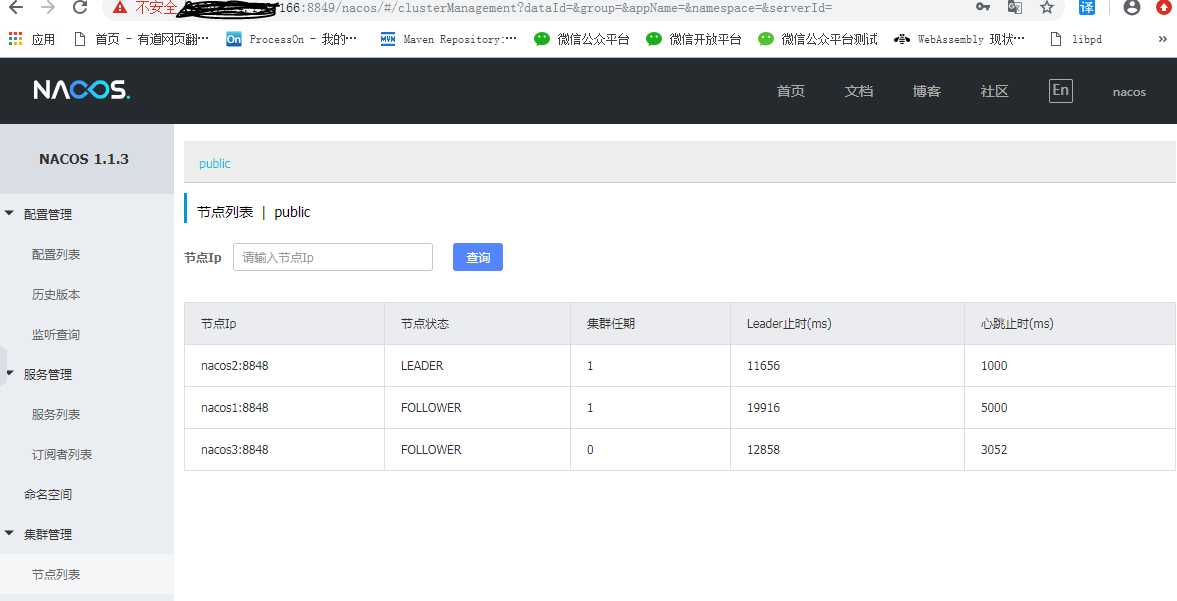Open the 微信公众平台测试 bookmark
Viewport: 1177px width, 601px height.
[x=817, y=39]
